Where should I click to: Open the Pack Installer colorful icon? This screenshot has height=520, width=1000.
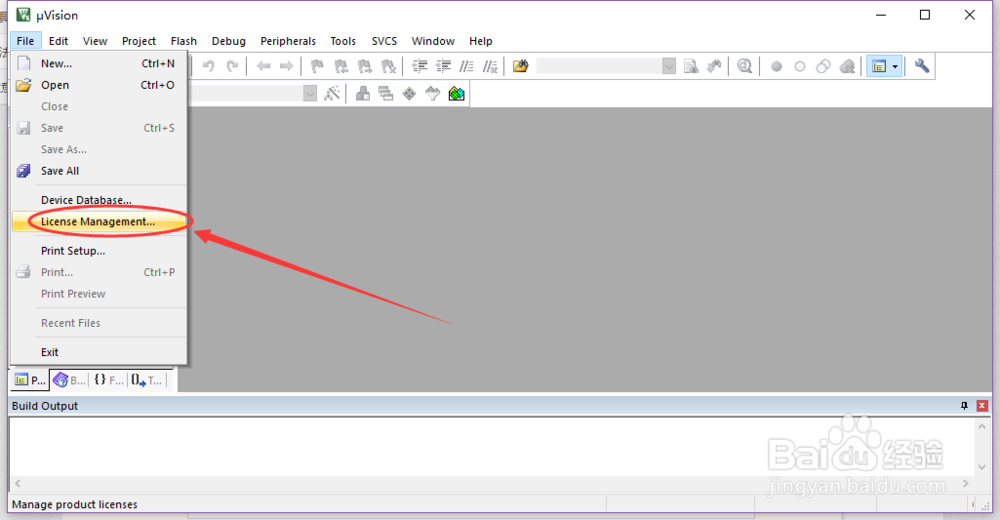pyautogui.click(x=457, y=94)
